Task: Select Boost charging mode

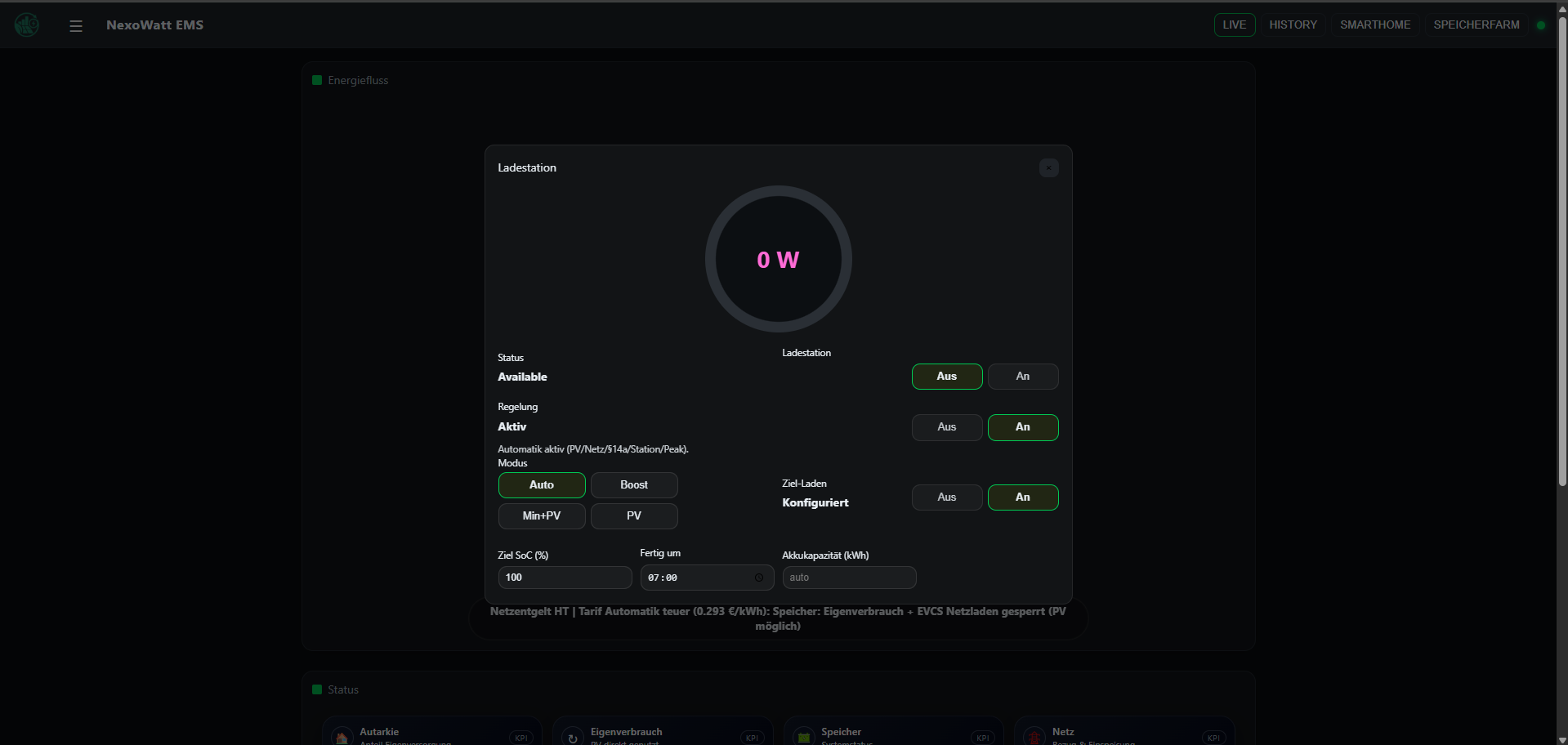Action: (x=633, y=485)
